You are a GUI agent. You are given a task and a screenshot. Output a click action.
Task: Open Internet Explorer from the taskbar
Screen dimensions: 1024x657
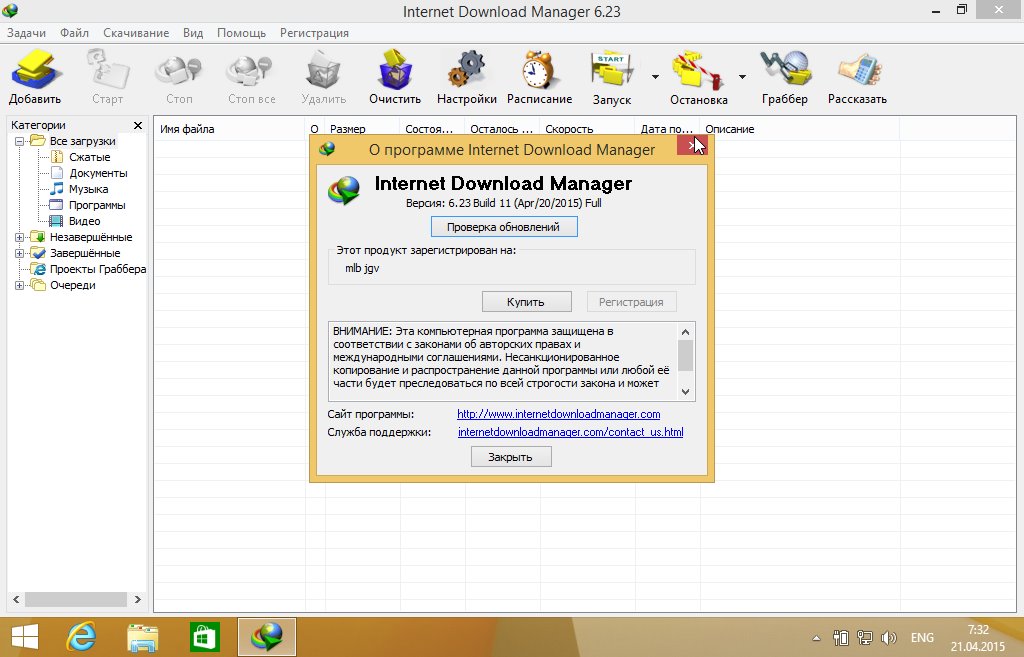click(82, 637)
